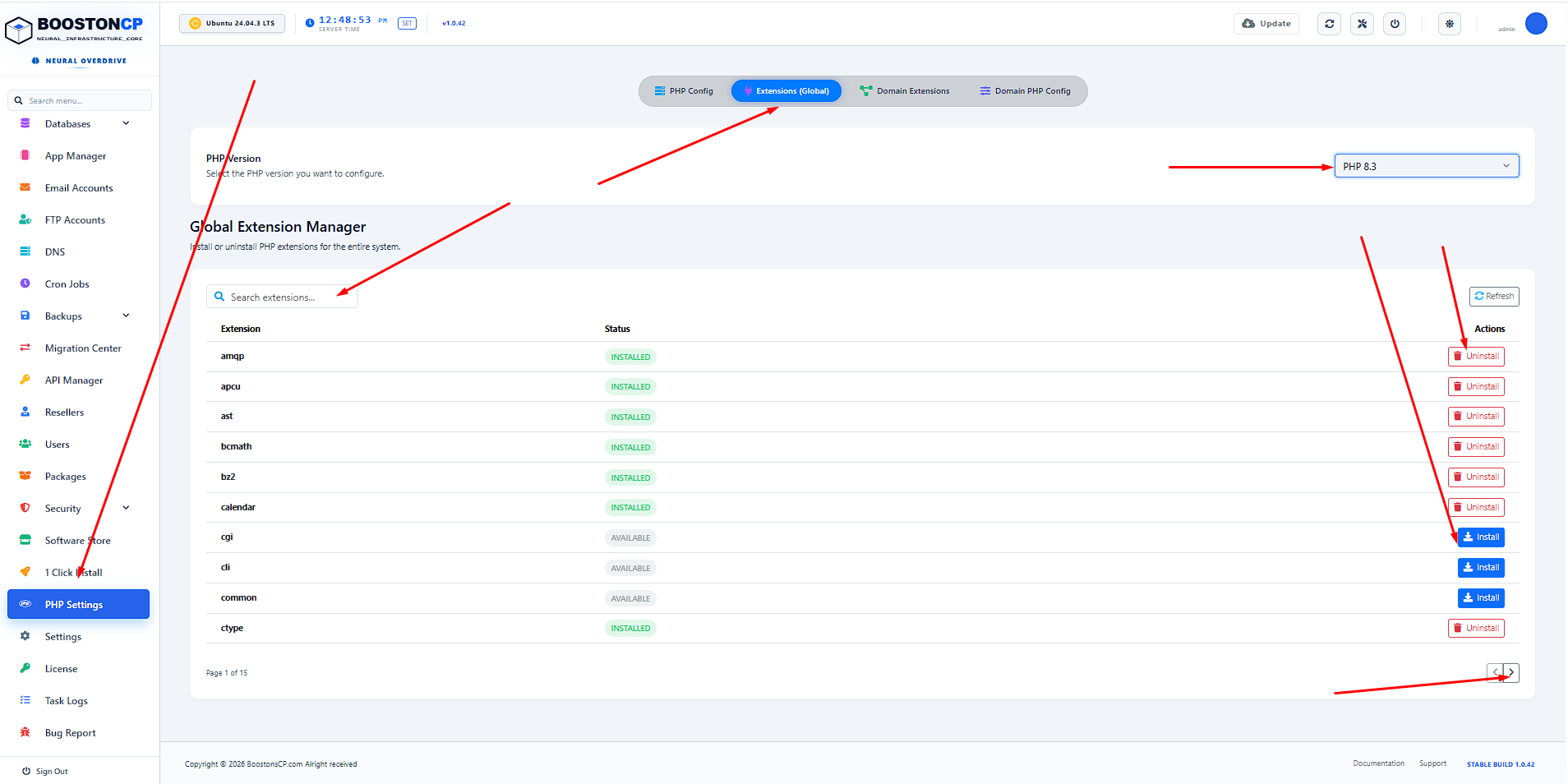Uninstall the ast extension
Screen dimensions: 1568x784
point(1476,417)
